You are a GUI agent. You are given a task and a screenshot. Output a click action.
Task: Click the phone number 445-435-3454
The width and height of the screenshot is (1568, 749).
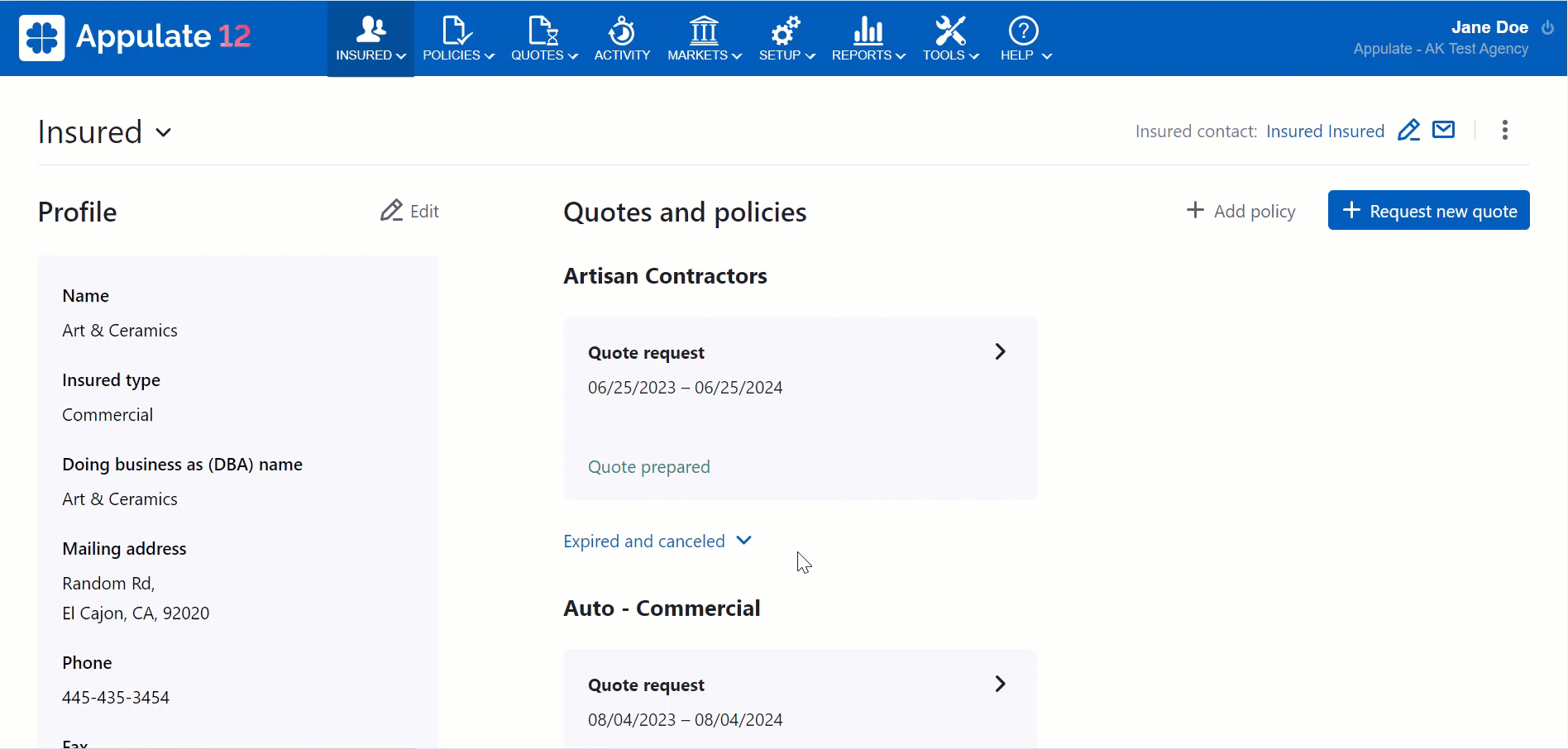pos(116,697)
